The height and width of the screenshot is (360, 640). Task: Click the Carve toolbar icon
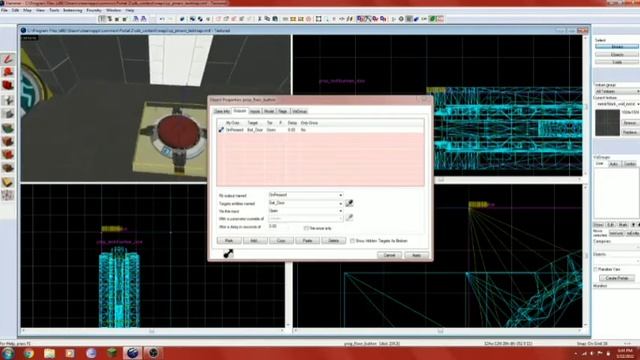pyautogui.click(x=182, y=19)
